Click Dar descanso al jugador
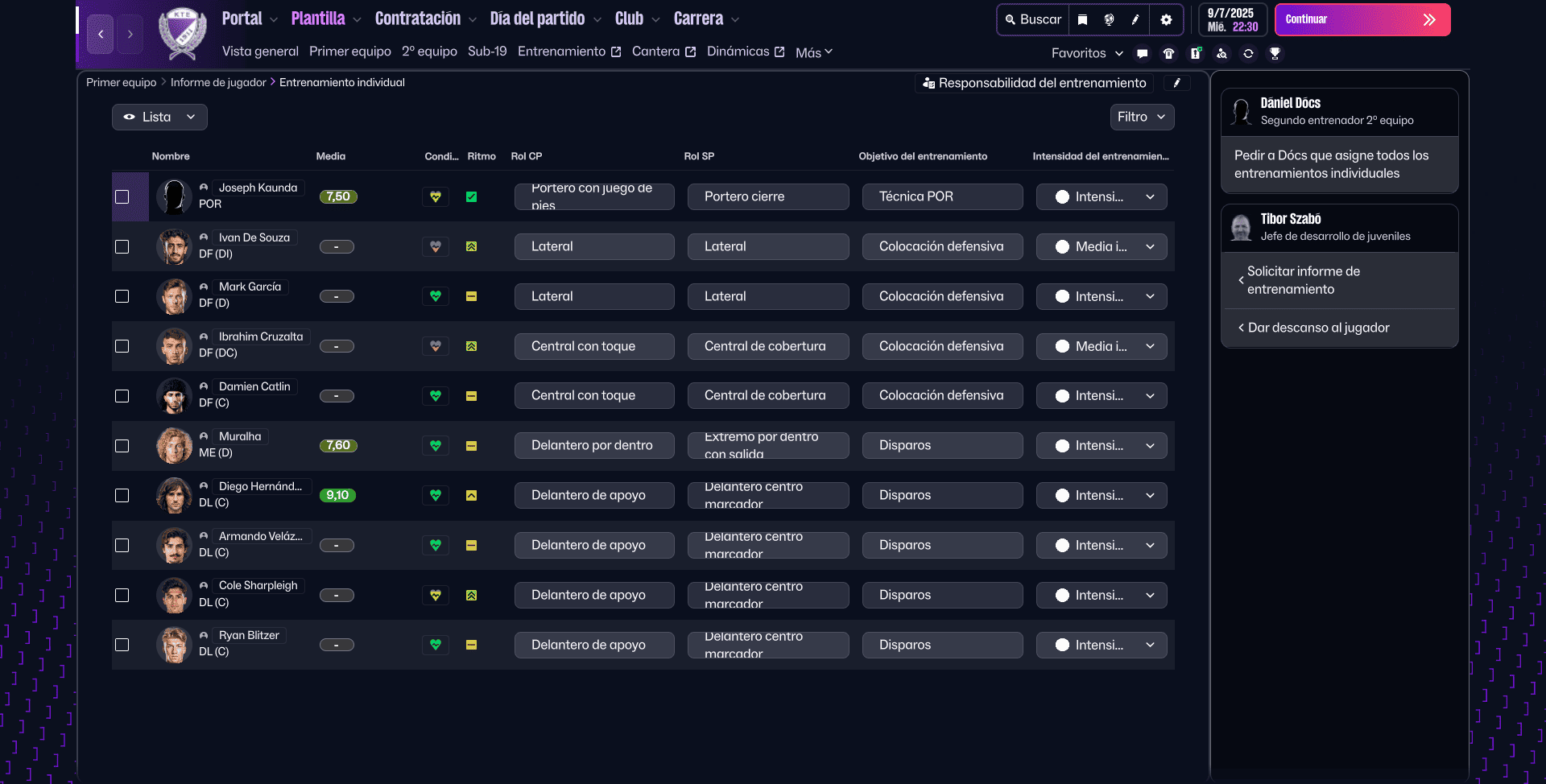The image size is (1546, 784). 1318,328
